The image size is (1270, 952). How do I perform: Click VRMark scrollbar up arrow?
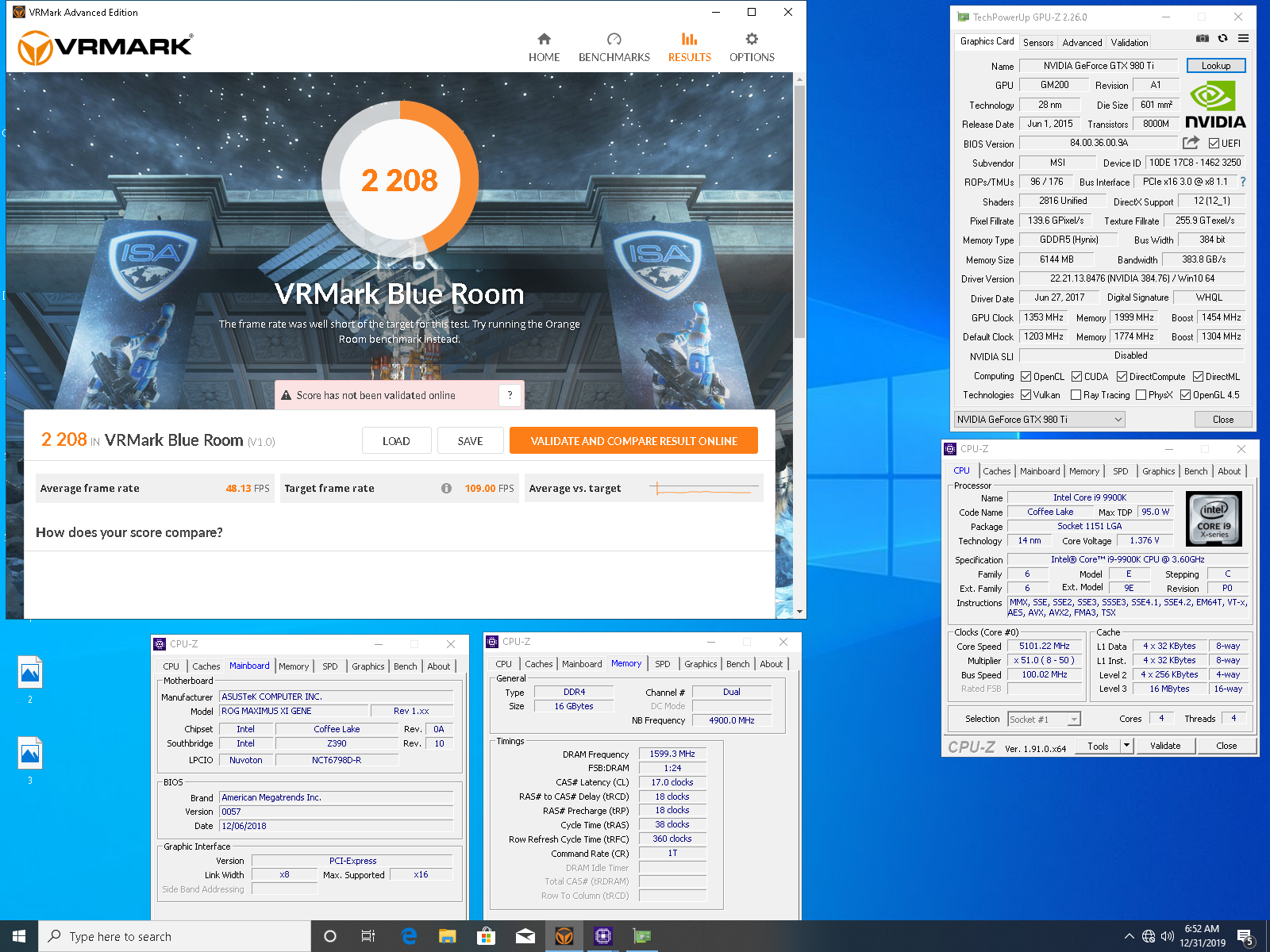(799, 79)
